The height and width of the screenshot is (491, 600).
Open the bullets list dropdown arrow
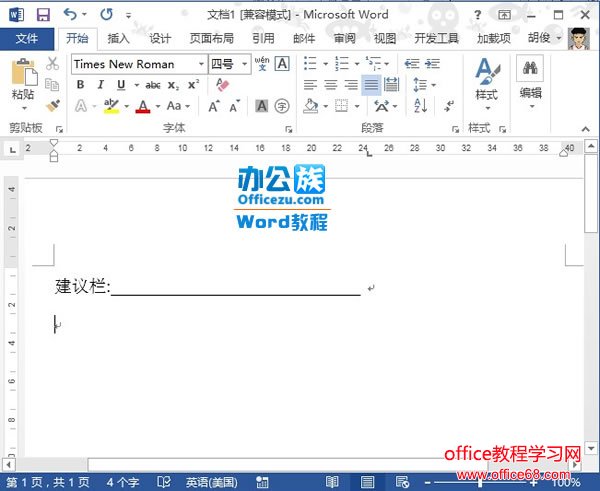pos(326,64)
